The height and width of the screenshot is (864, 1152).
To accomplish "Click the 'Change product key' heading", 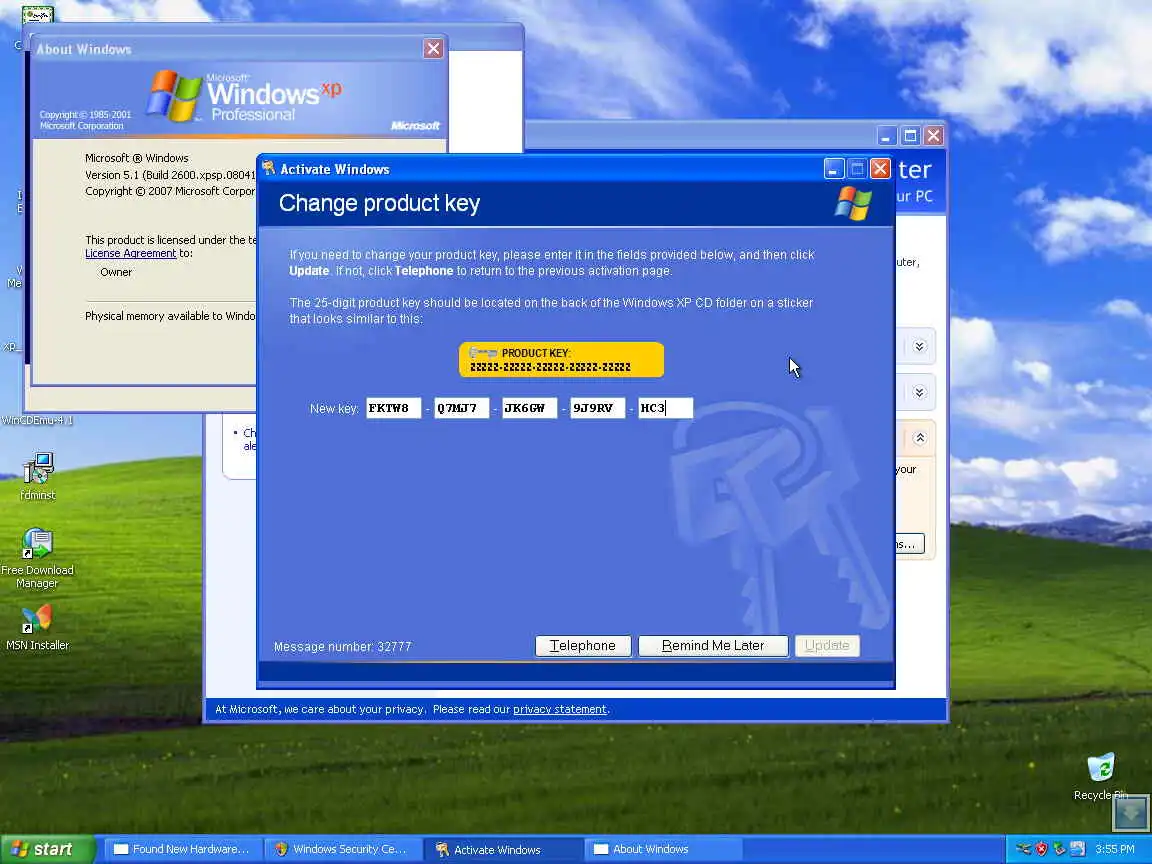I will [379, 204].
